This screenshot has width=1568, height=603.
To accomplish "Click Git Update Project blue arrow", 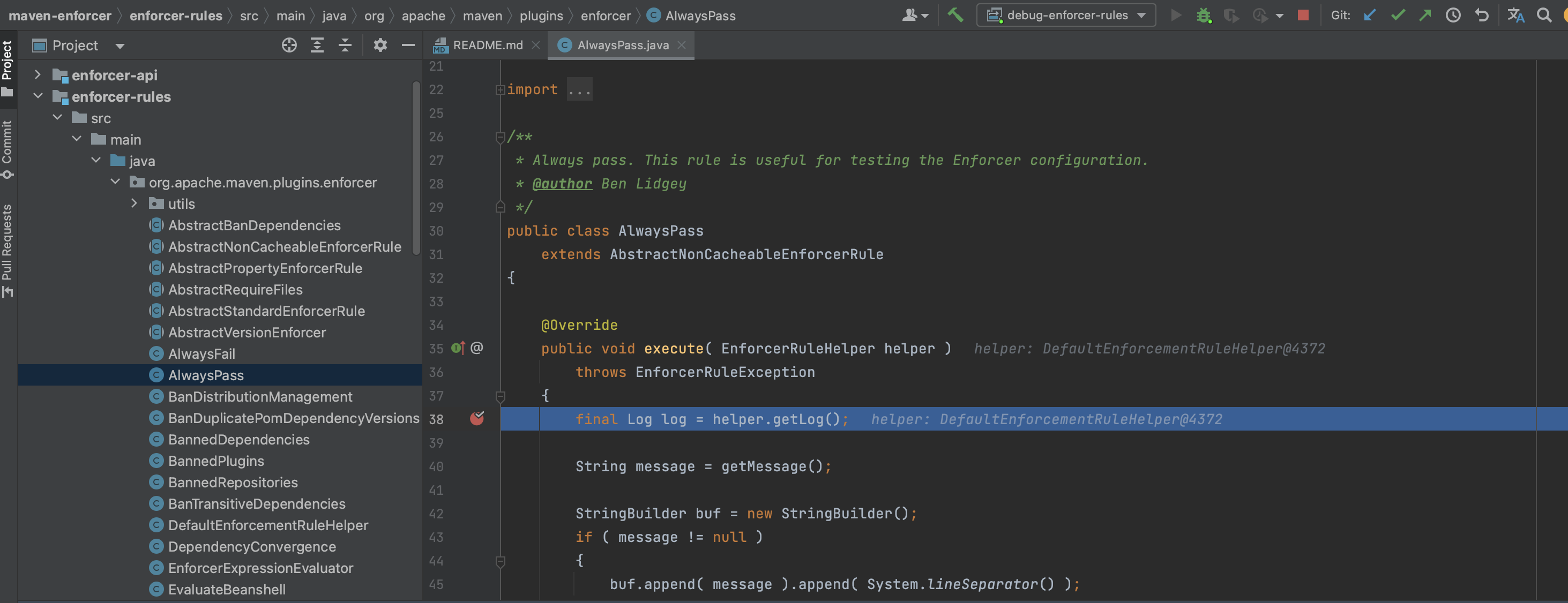I will tap(1370, 15).
